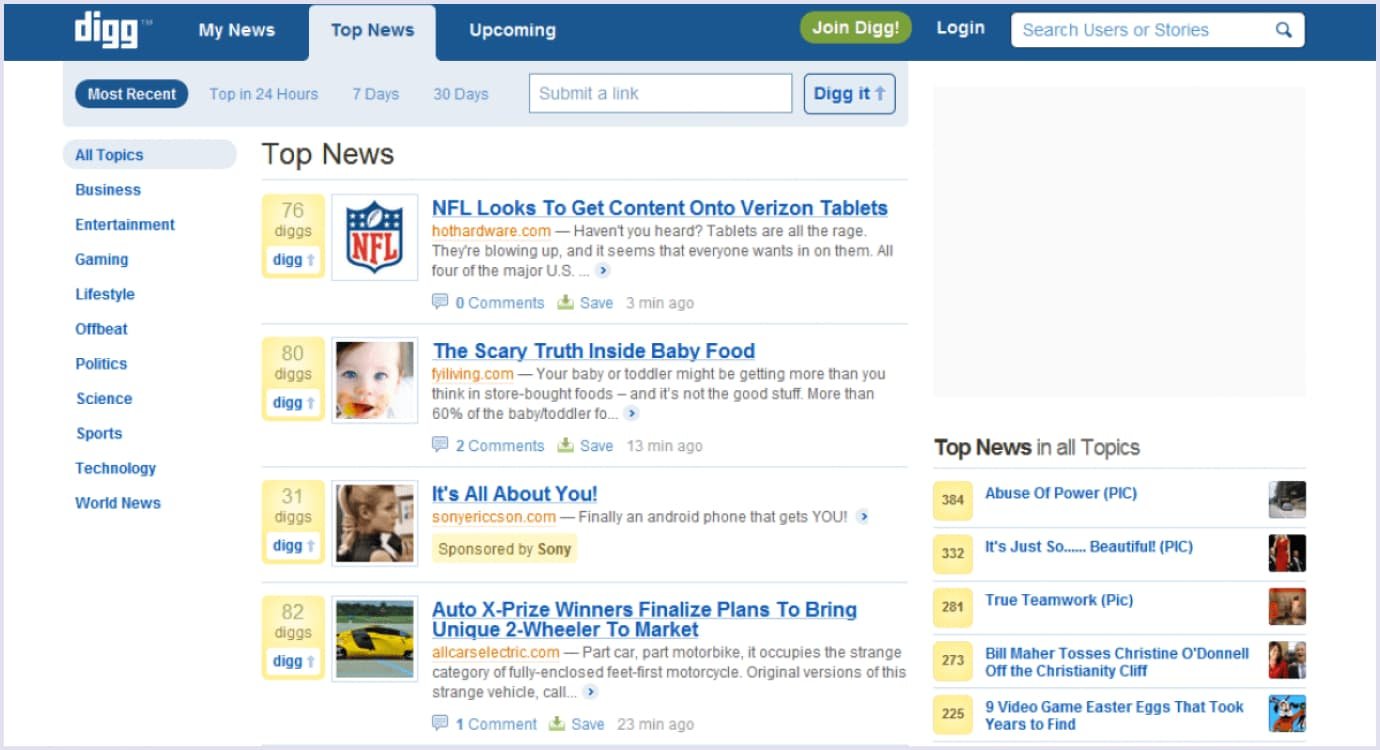Select Offbeat topic

pos(102,329)
